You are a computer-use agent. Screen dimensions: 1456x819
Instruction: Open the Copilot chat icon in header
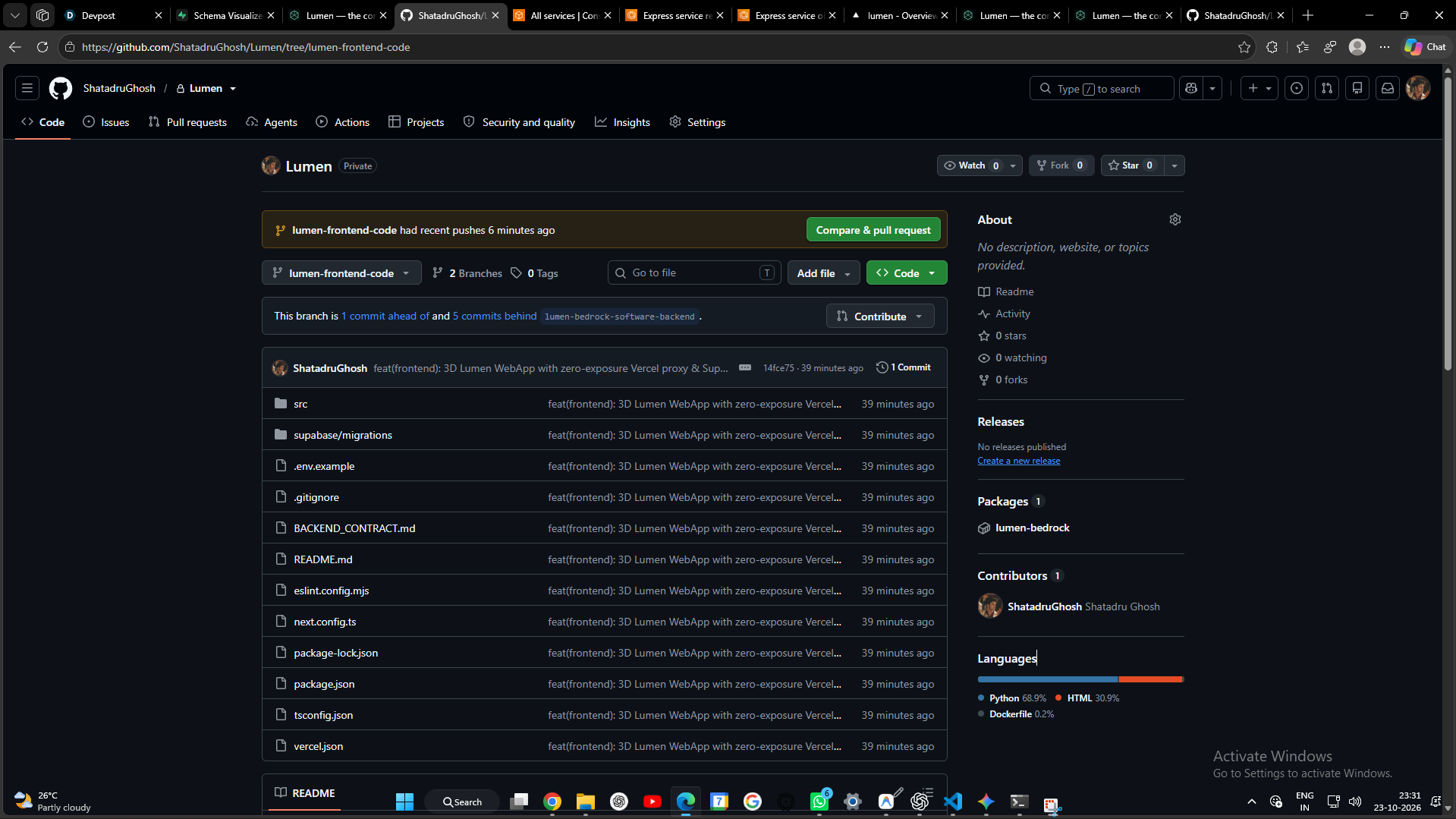coord(1191,89)
